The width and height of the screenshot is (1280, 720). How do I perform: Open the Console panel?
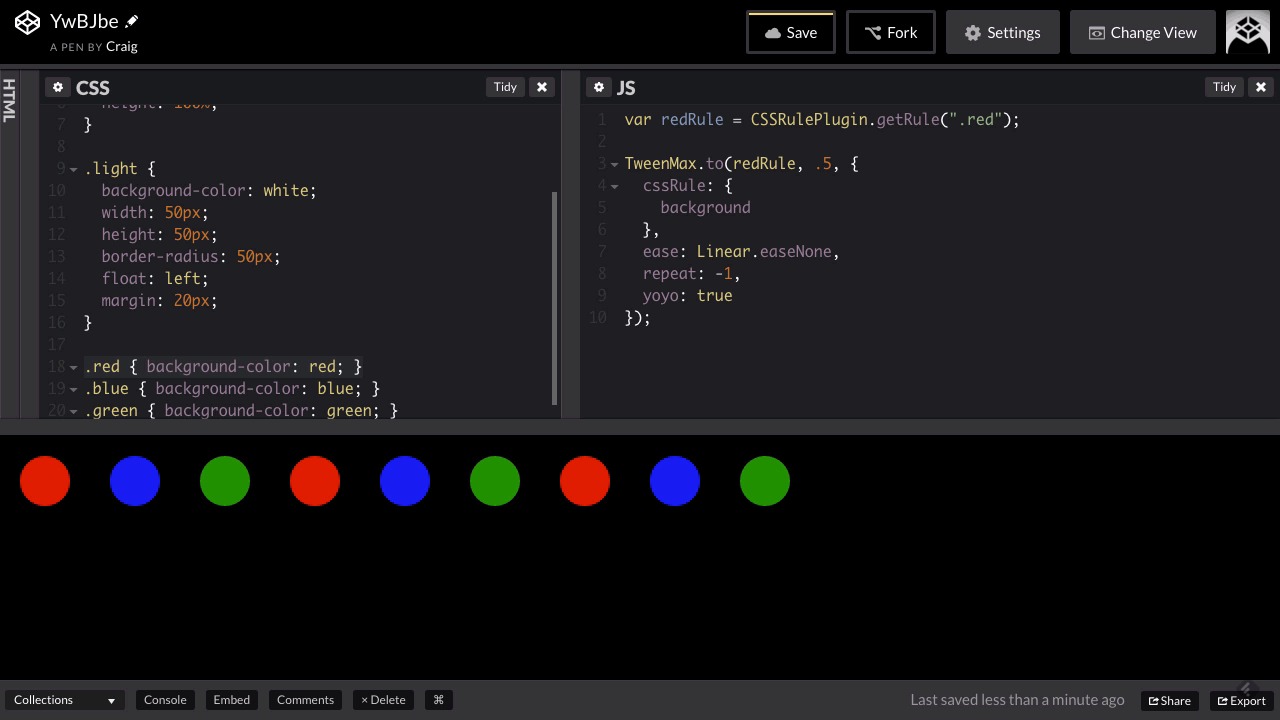[165, 700]
